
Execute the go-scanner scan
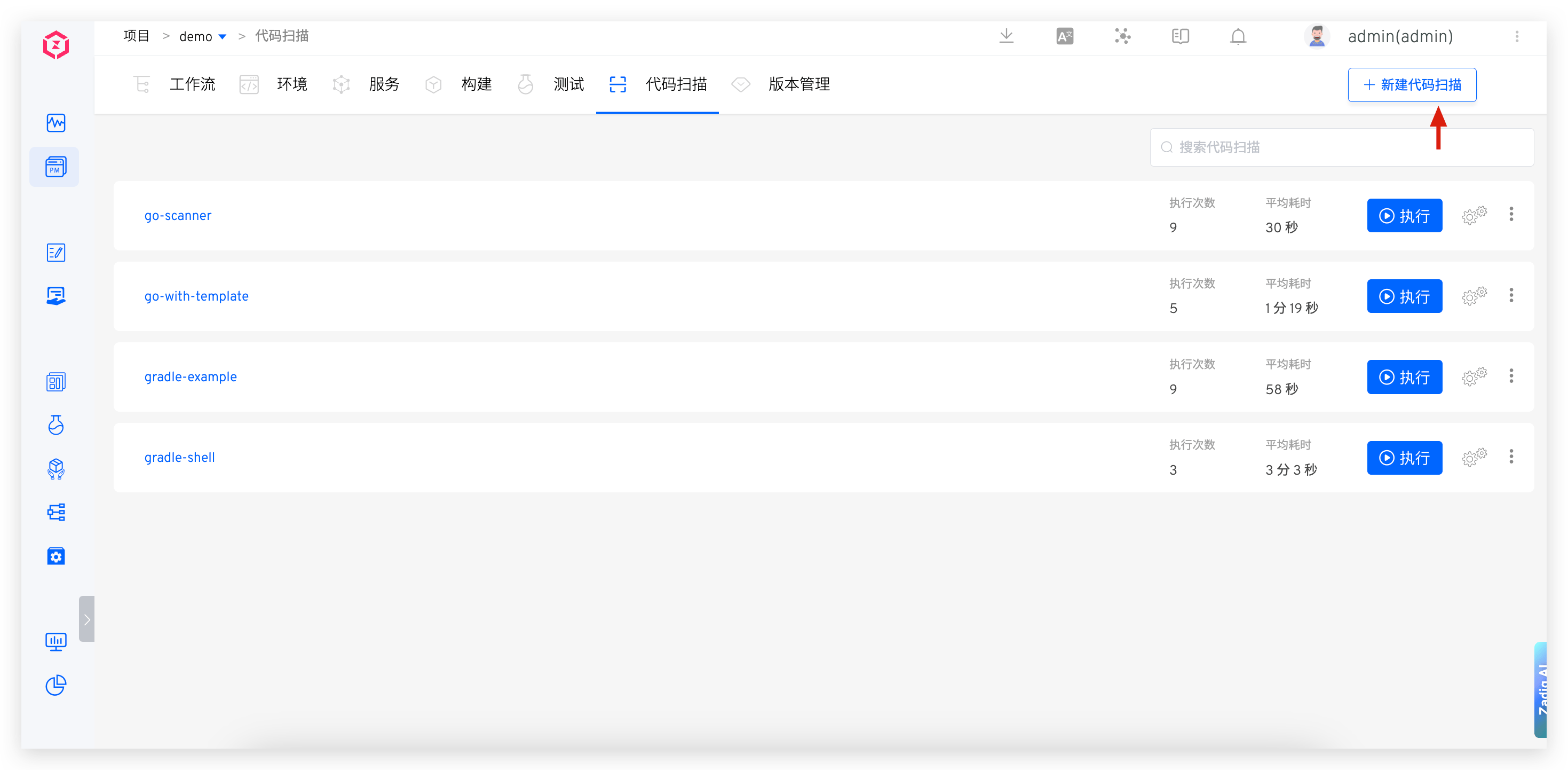(1404, 216)
